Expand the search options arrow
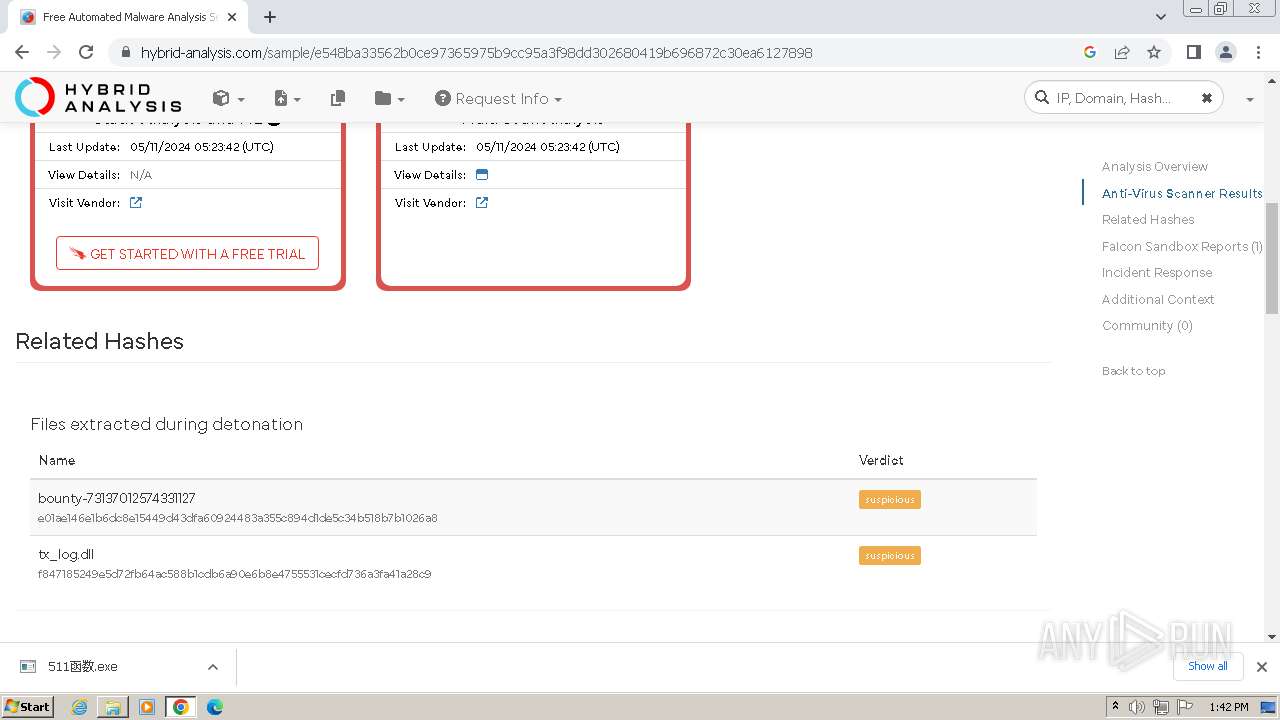 1249,99
